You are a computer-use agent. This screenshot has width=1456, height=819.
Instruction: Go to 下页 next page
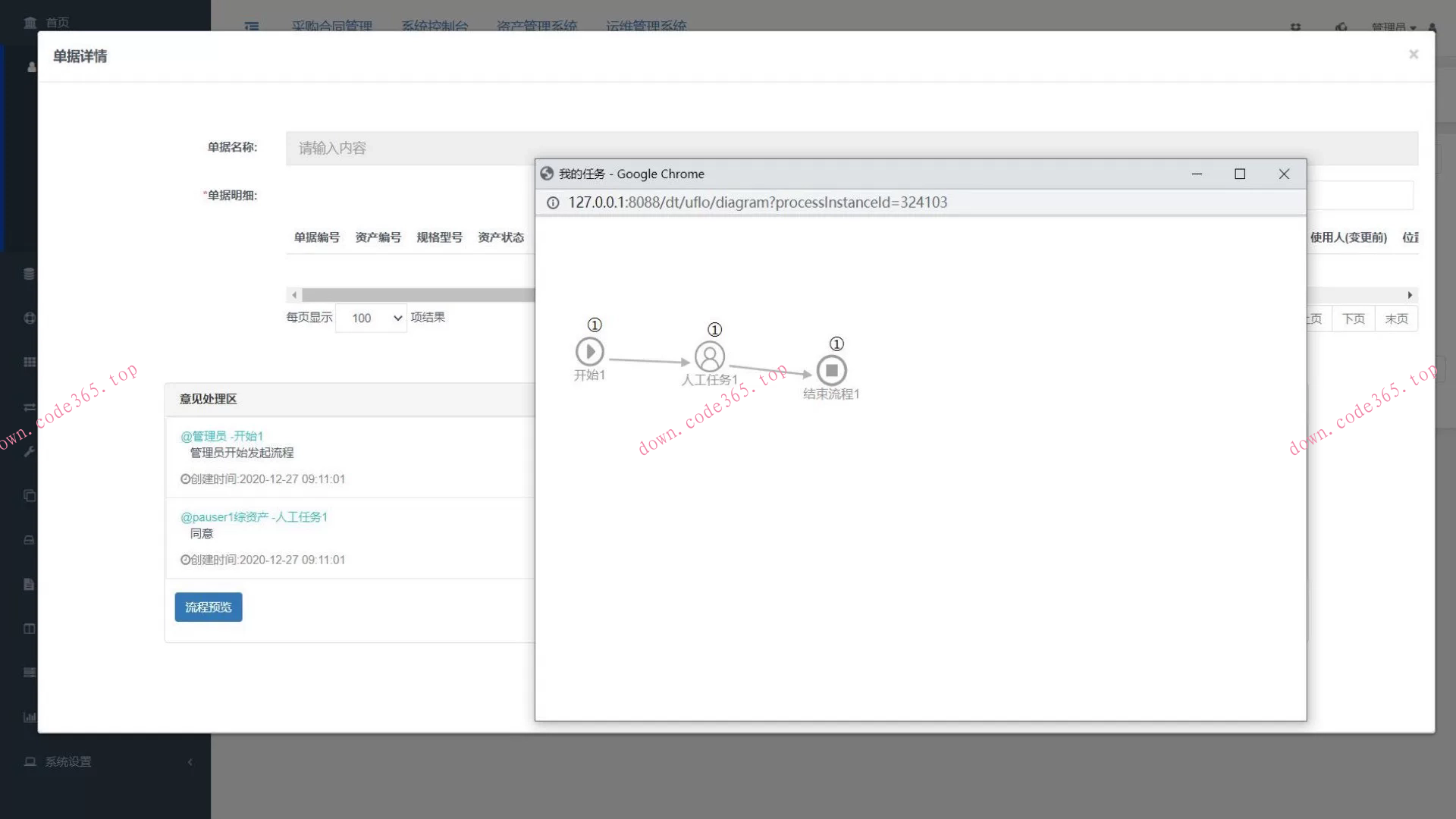(1353, 318)
